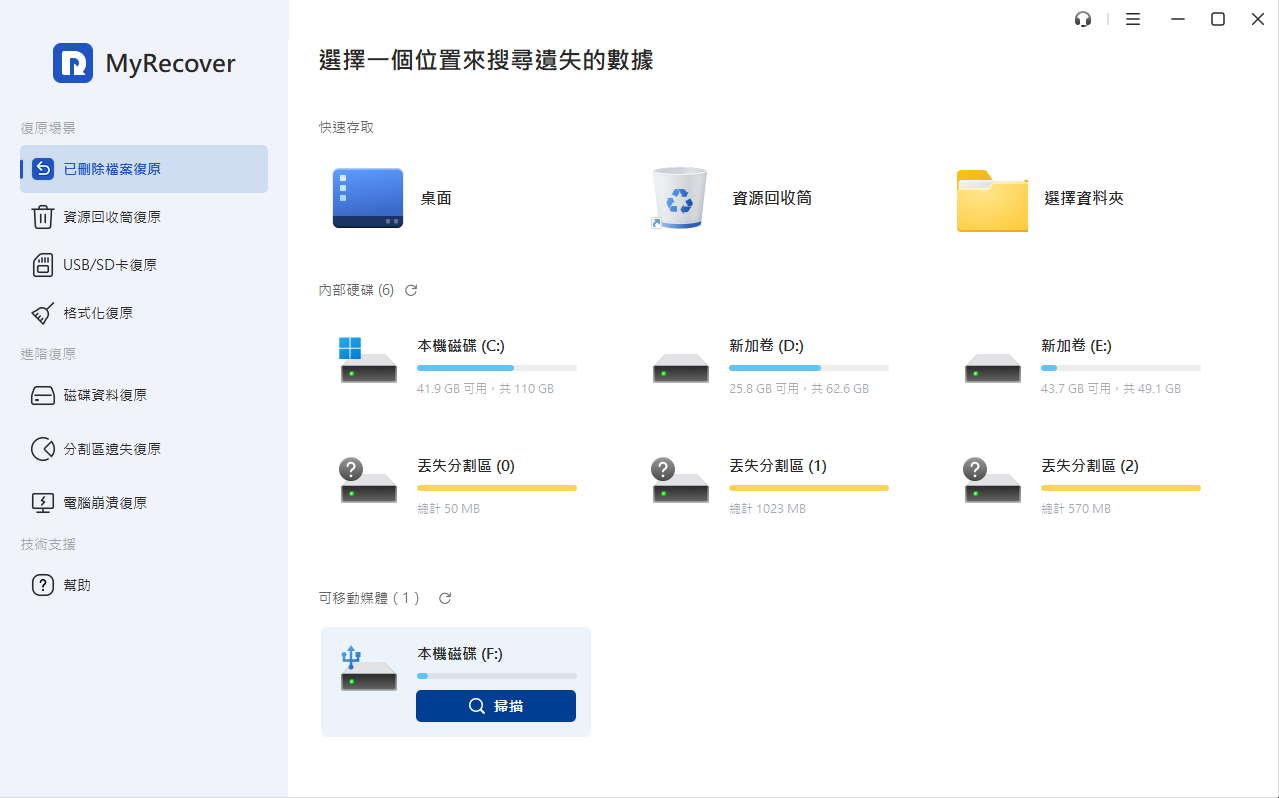Click the desktop icon labeled 桌面
Screen dimensions: 1279x798
pyautogui.click(x=368, y=198)
